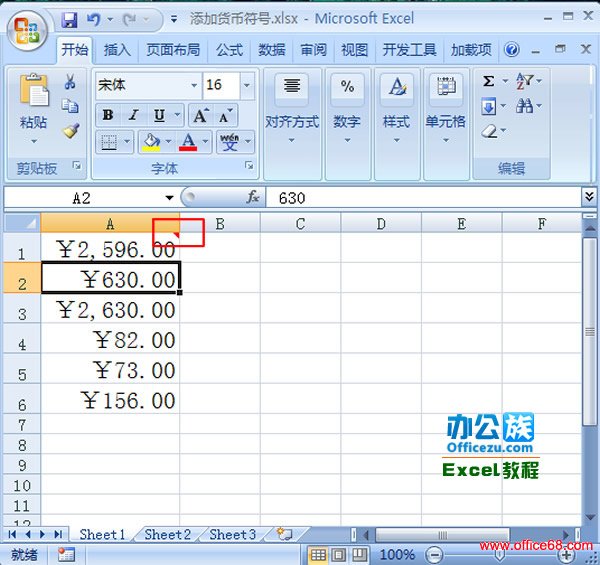Insert a new worksheet tab icon
This screenshot has width=600, height=565.
(285, 534)
